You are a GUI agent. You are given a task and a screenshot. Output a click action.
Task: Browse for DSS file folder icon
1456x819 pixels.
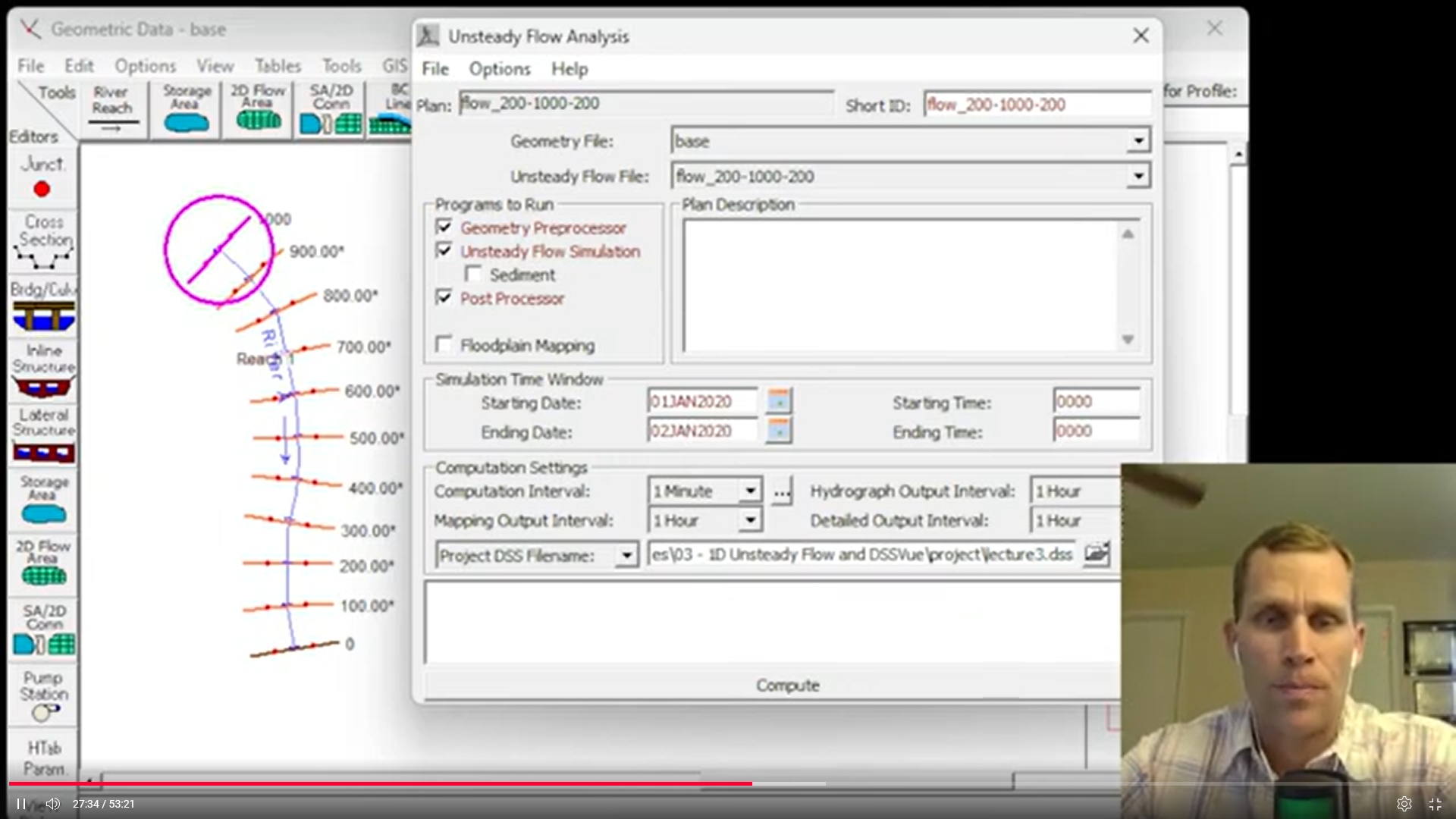[1096, 554]
